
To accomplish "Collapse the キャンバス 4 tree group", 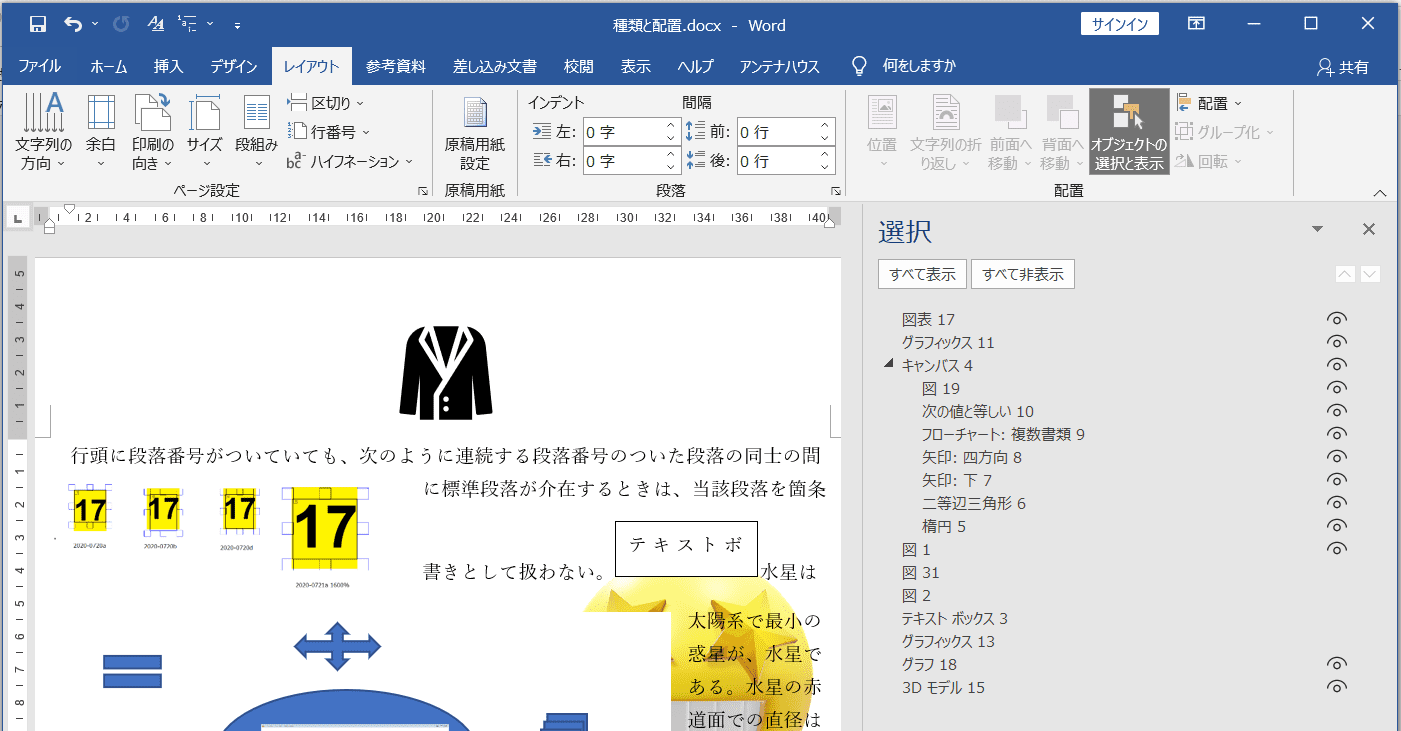I will tap(889, 365).
